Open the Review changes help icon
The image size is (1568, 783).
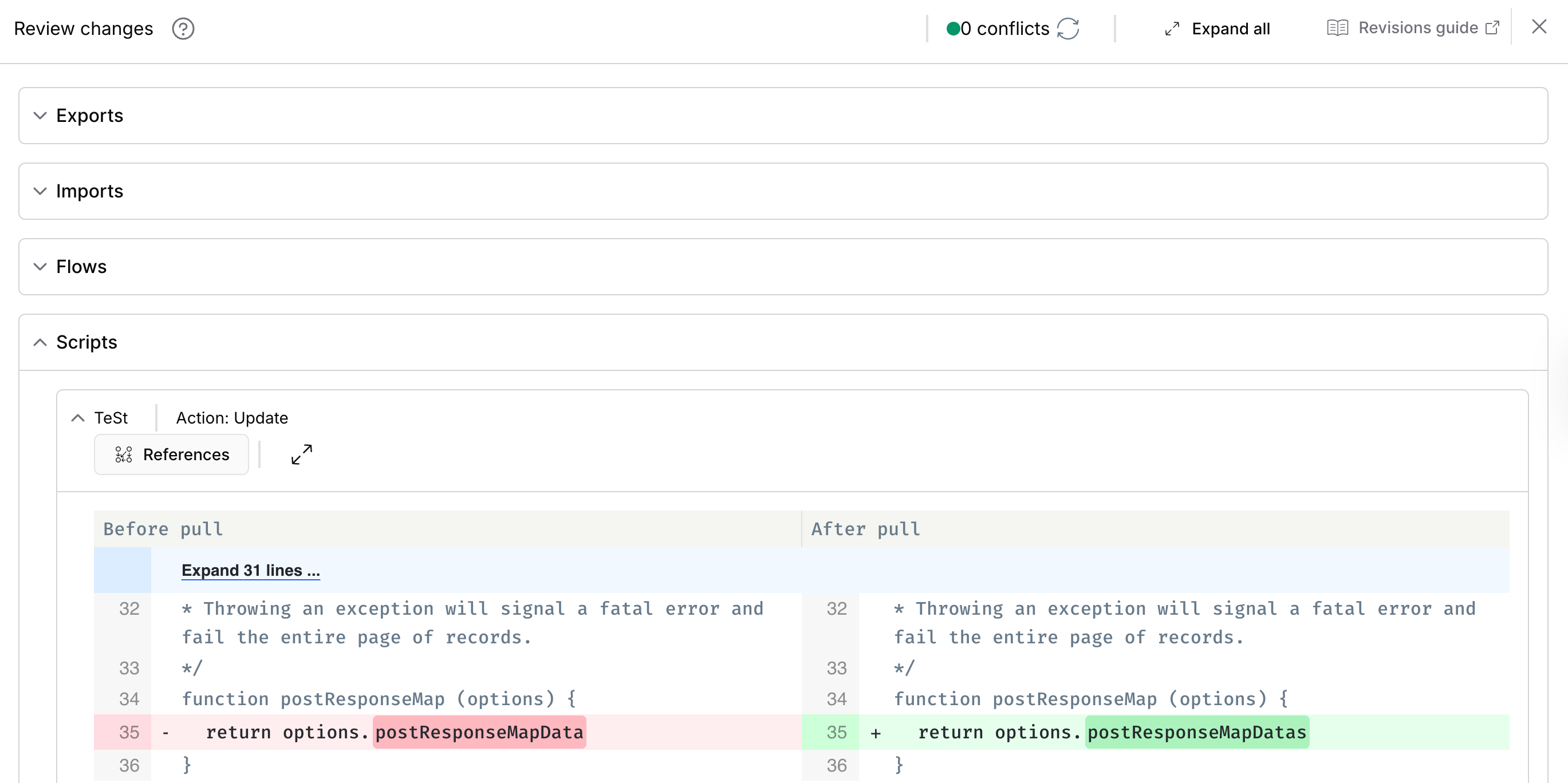tap(183, 29)
